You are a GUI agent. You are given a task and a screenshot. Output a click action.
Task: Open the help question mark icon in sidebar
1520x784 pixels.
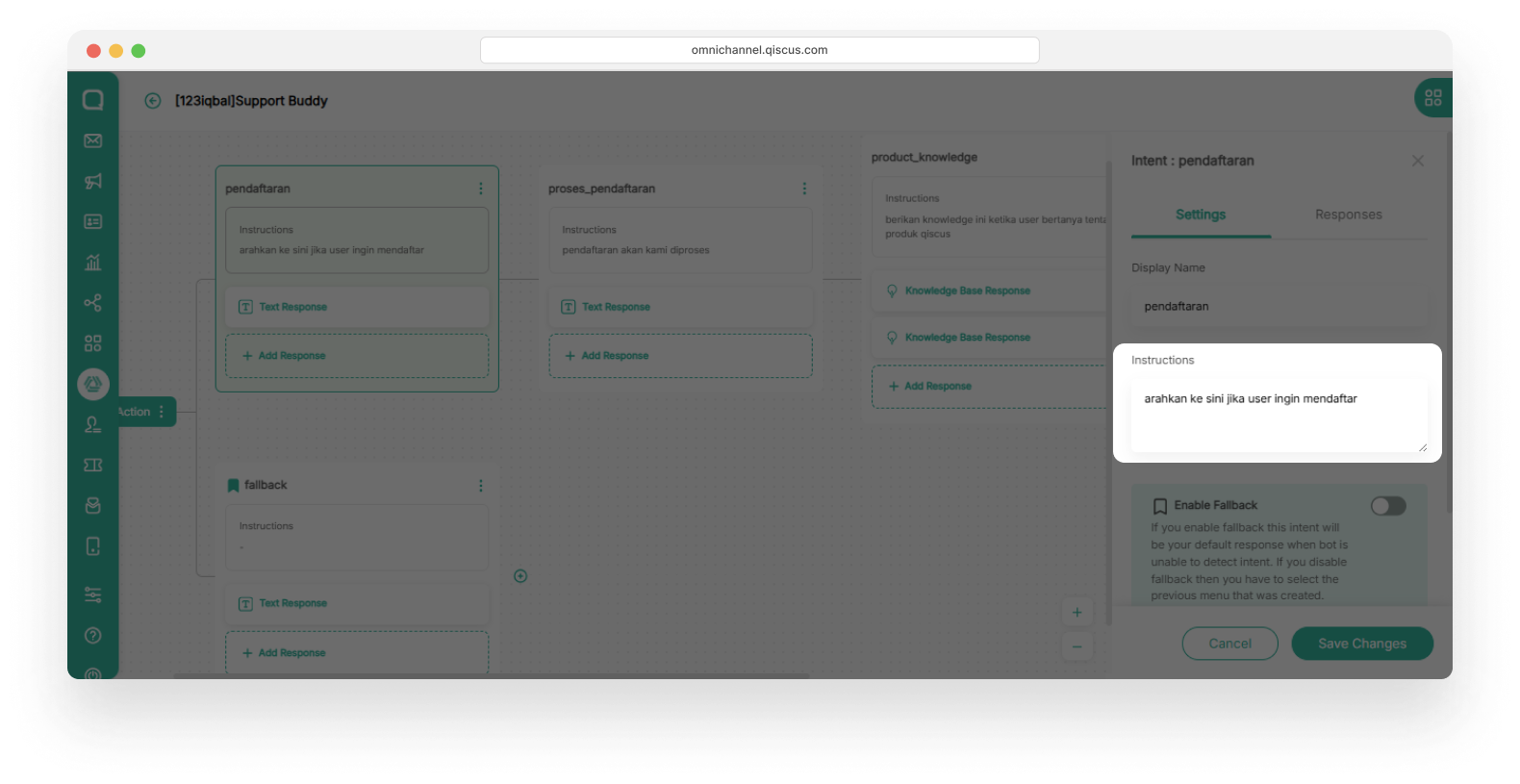(93, 635)
